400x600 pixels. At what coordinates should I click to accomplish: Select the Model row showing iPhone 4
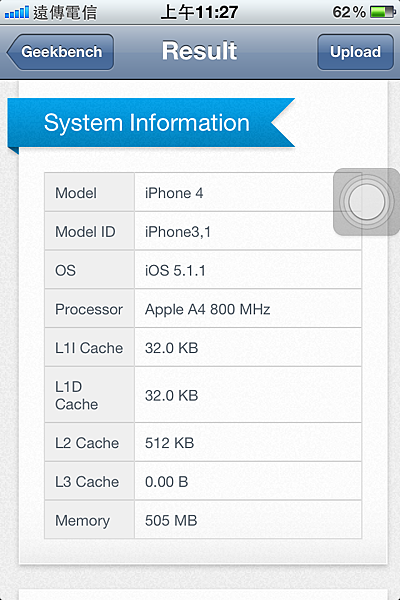point(203,192)
